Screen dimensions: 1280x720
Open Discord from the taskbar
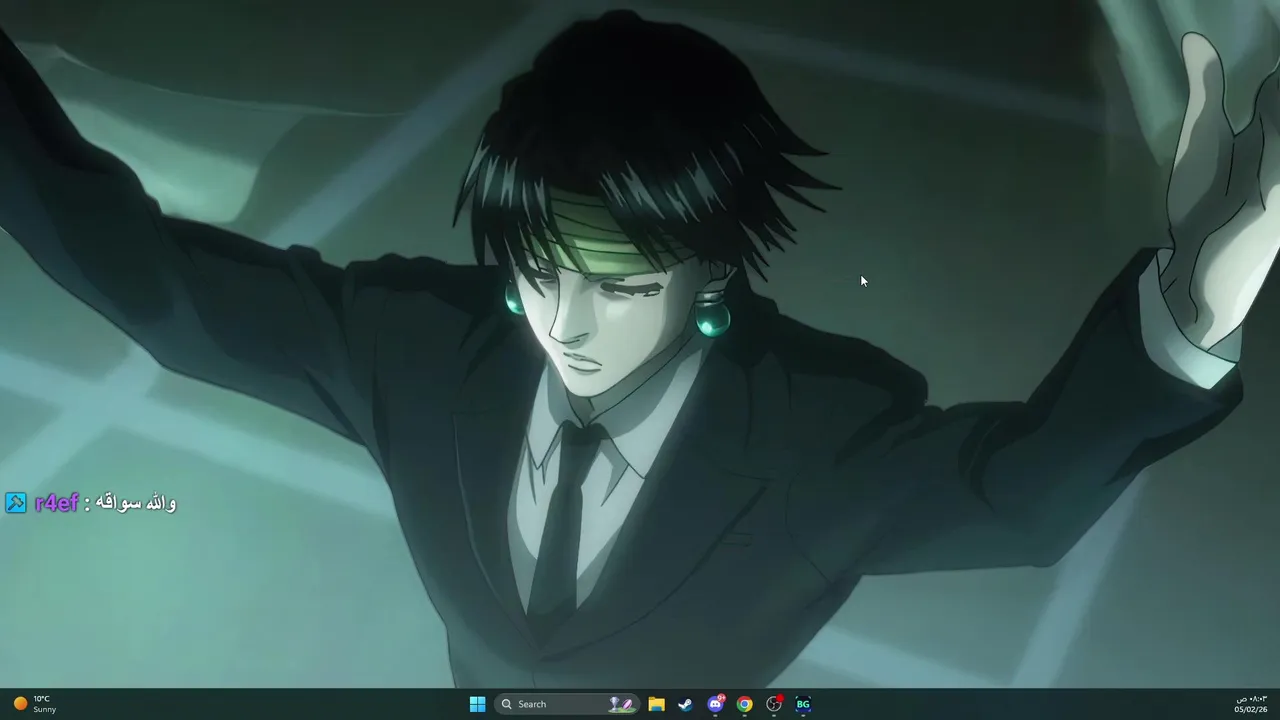point(715,704)
